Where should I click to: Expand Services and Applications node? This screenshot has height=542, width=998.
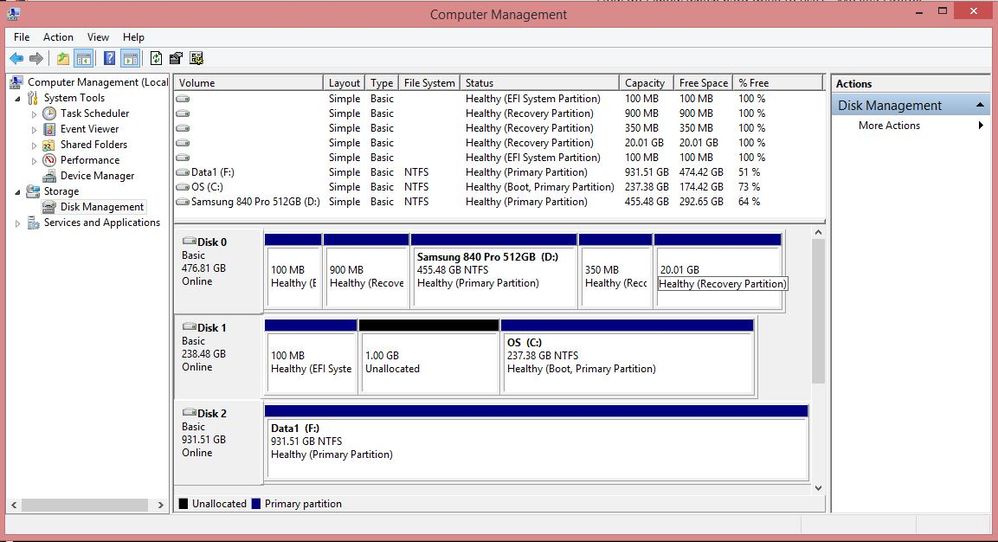18,223
